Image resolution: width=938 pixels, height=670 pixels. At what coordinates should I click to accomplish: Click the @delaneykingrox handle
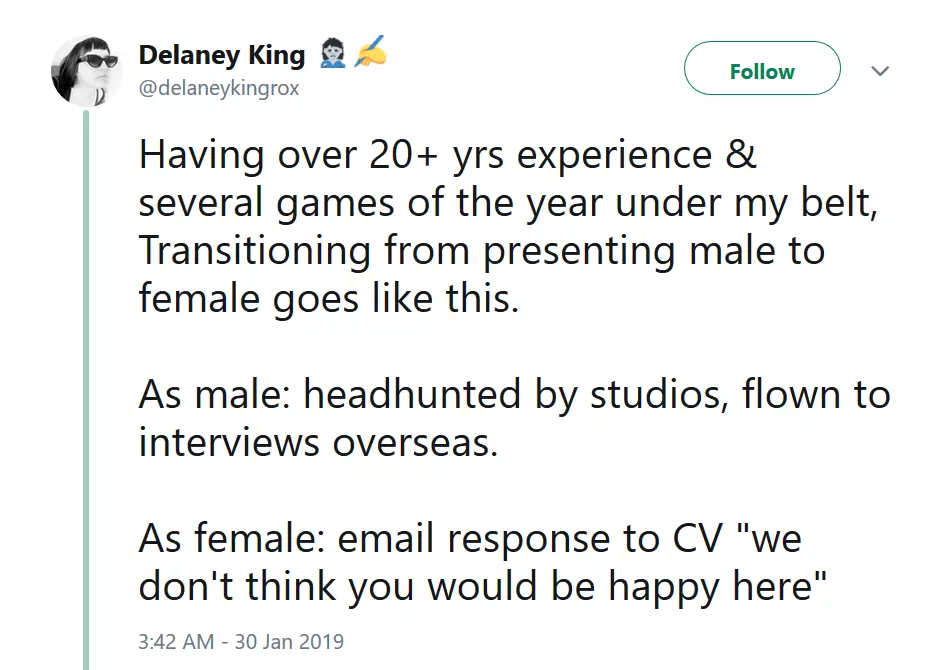pyautogui.click(x=219, y=88)
